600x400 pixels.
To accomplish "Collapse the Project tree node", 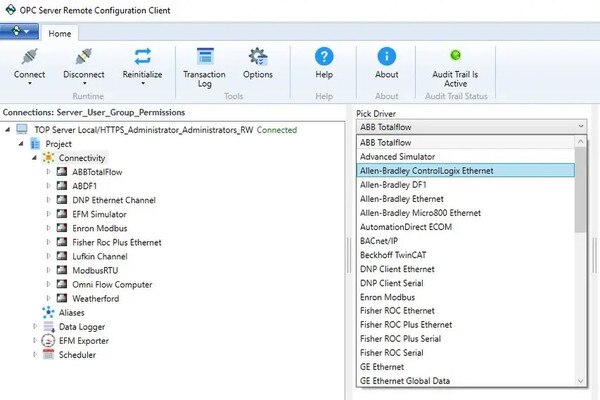I will coord(21,144).
